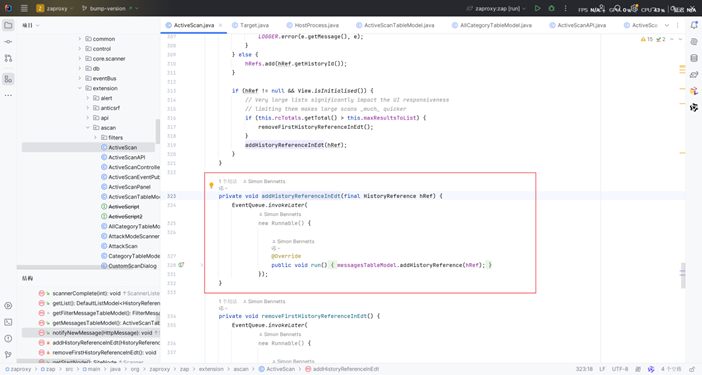
Task: Click the UTF-8 encoding status entry
Action: click(620, 369)
